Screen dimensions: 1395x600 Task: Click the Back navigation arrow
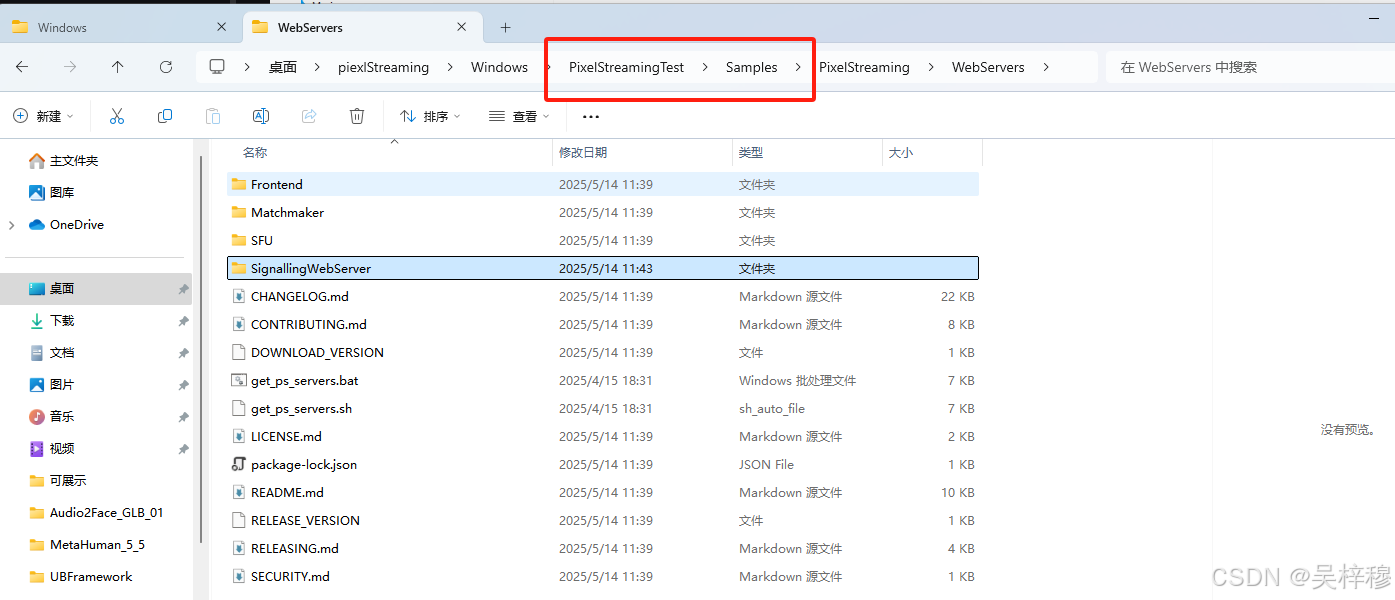(x=22, y=67)
